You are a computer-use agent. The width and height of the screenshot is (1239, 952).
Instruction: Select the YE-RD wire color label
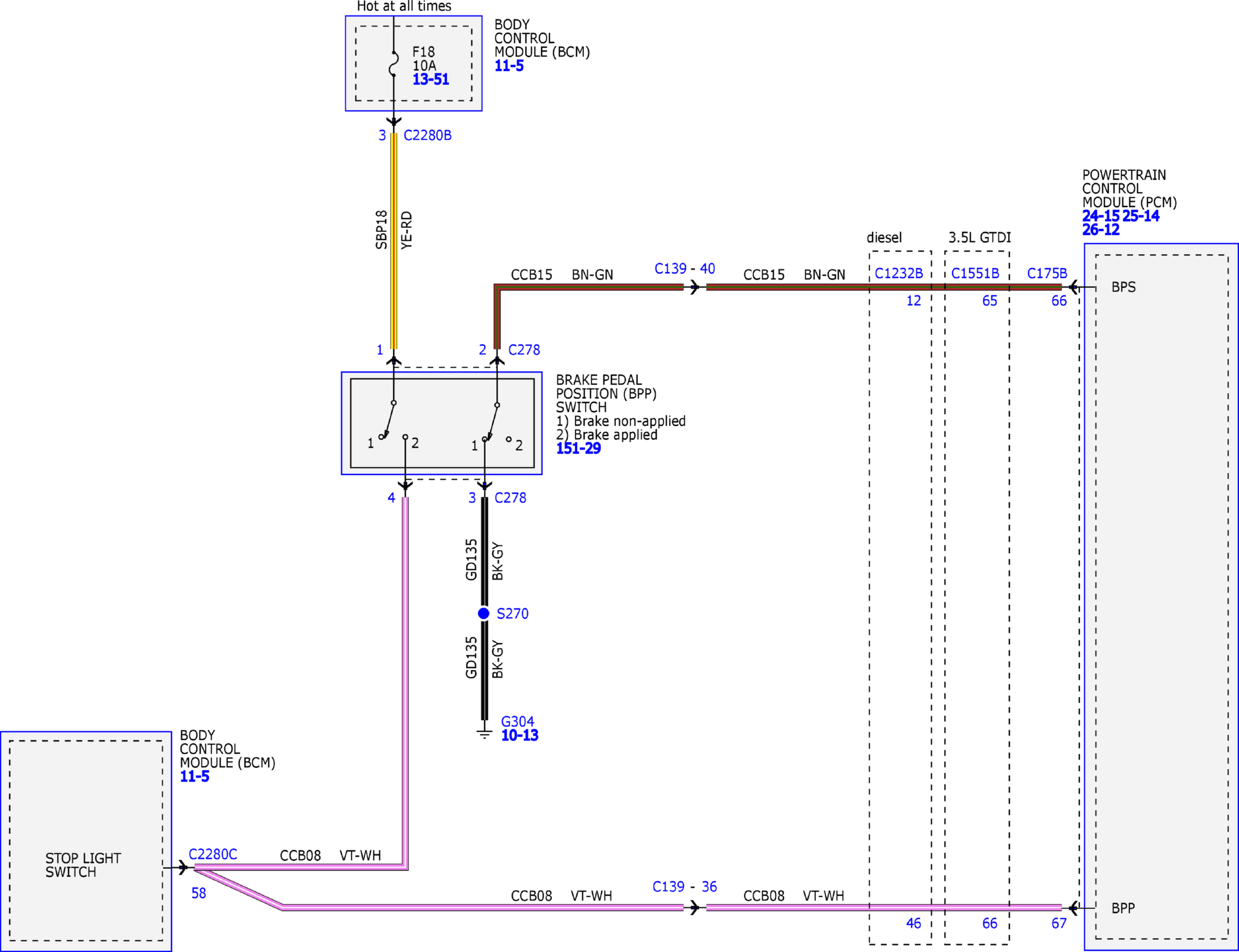coord(407,231)
